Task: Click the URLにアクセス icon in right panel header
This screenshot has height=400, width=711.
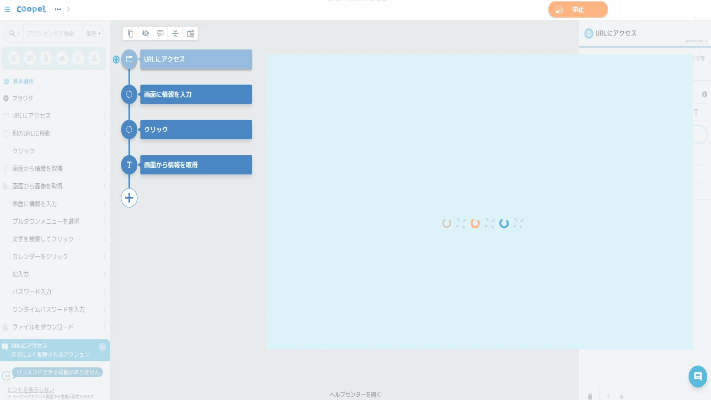Action: [589, 34]
